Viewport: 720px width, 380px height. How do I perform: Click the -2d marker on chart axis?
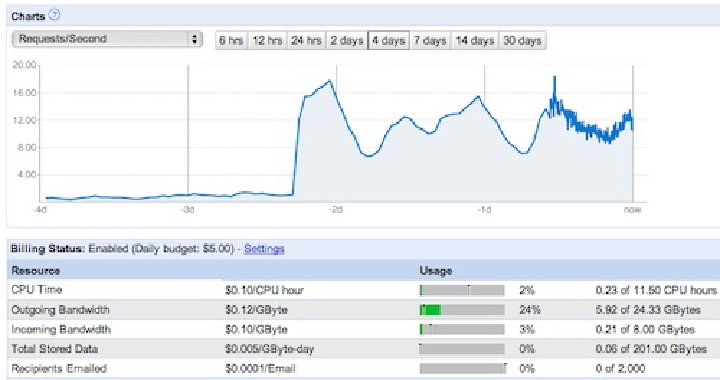click(x=336, y=210)
